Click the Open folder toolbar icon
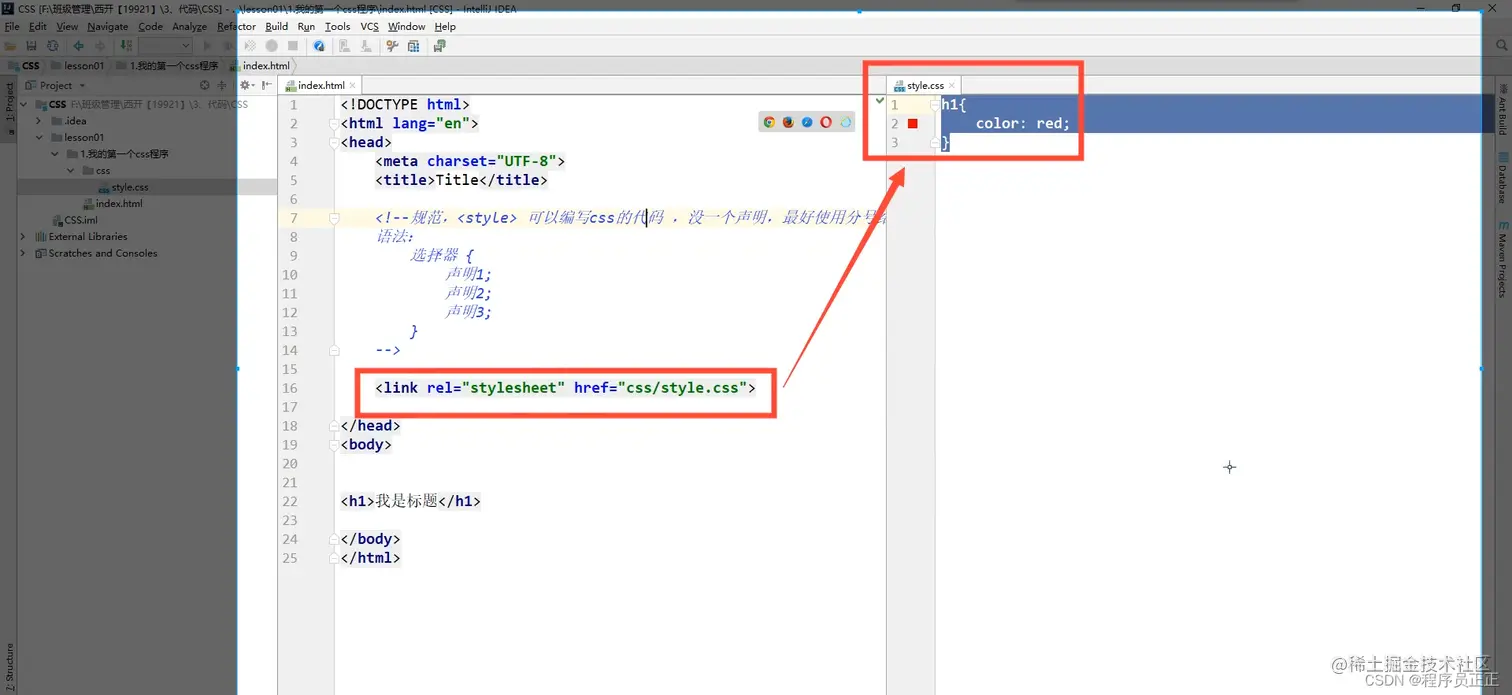 coord(10,46)
